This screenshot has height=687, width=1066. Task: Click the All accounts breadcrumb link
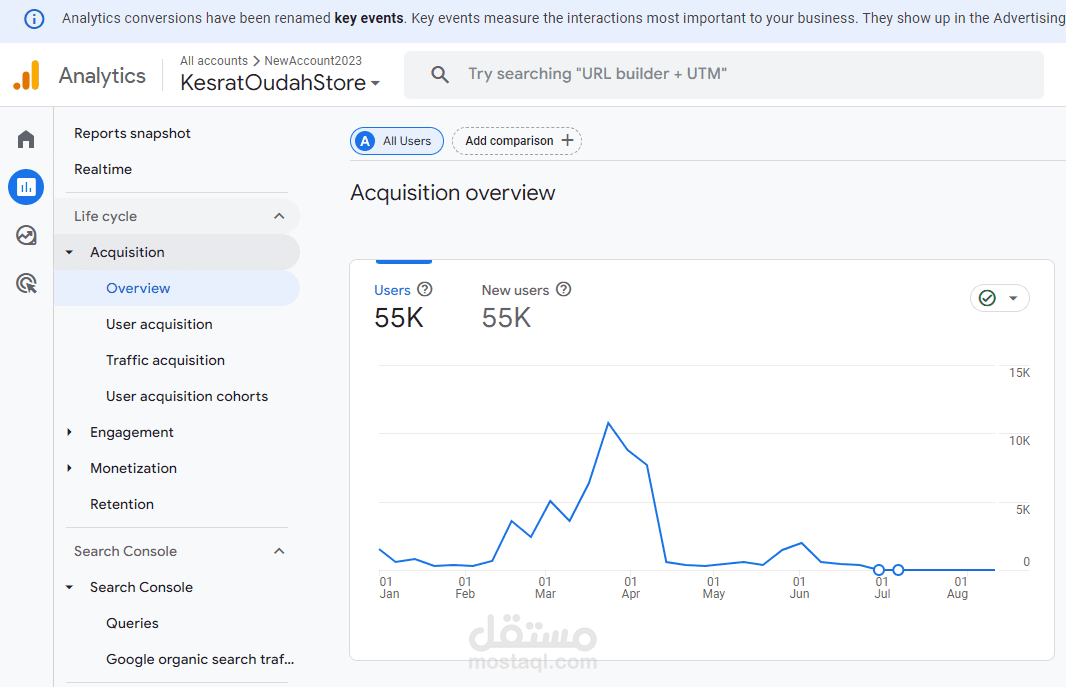tap(213, 60)
